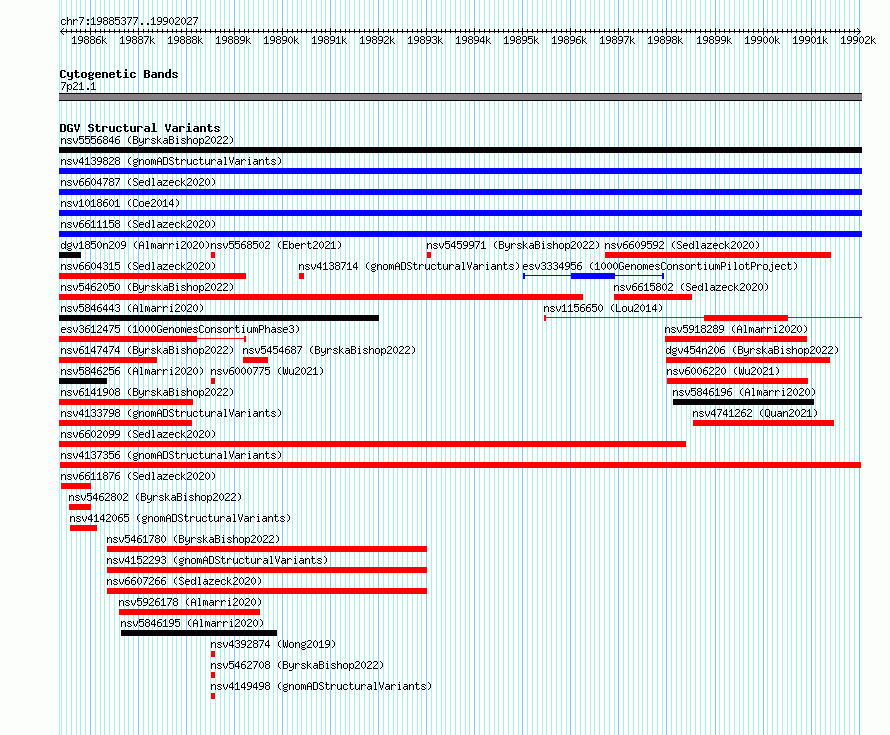This screenshot has height=735, width=890.
Task: Click nsv6006220 (Wu2021) label
Action: [x=723, y=371]
